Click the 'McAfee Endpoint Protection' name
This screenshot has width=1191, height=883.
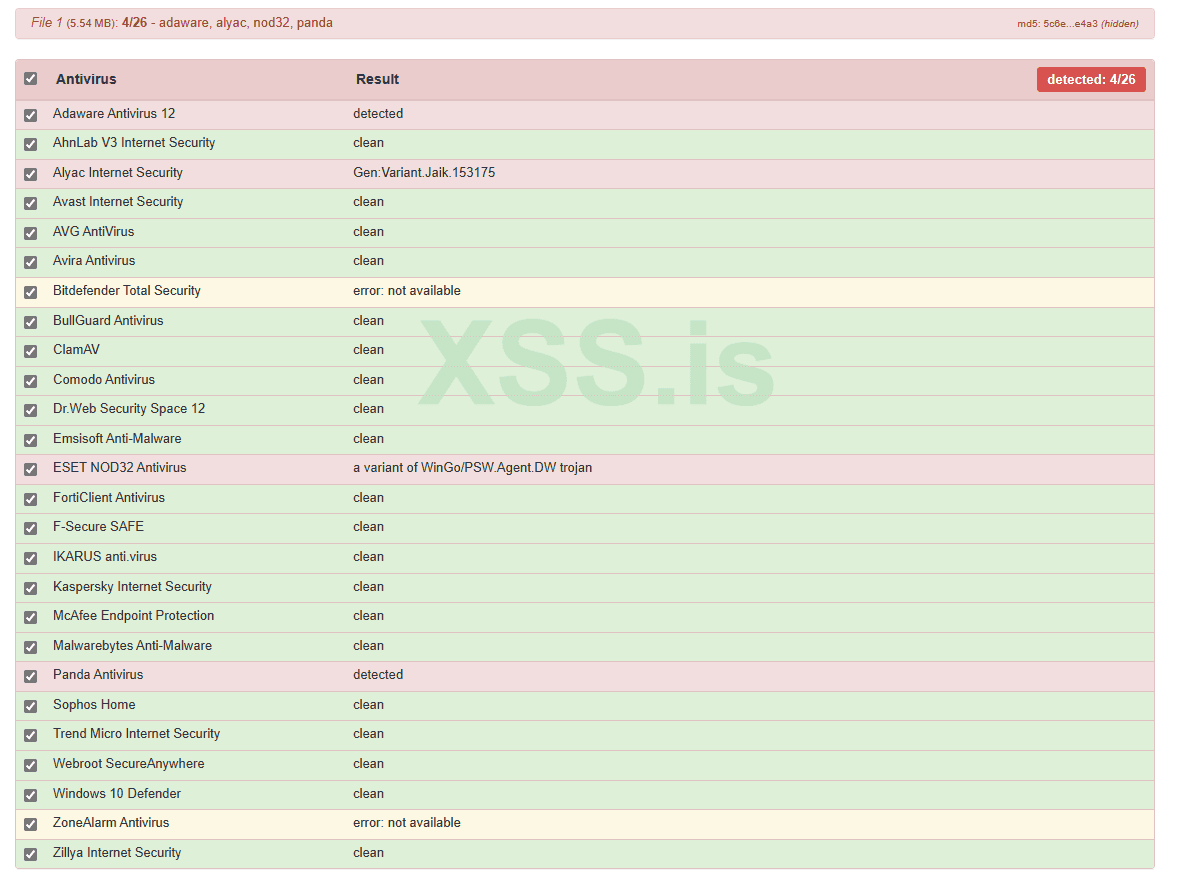134,616
